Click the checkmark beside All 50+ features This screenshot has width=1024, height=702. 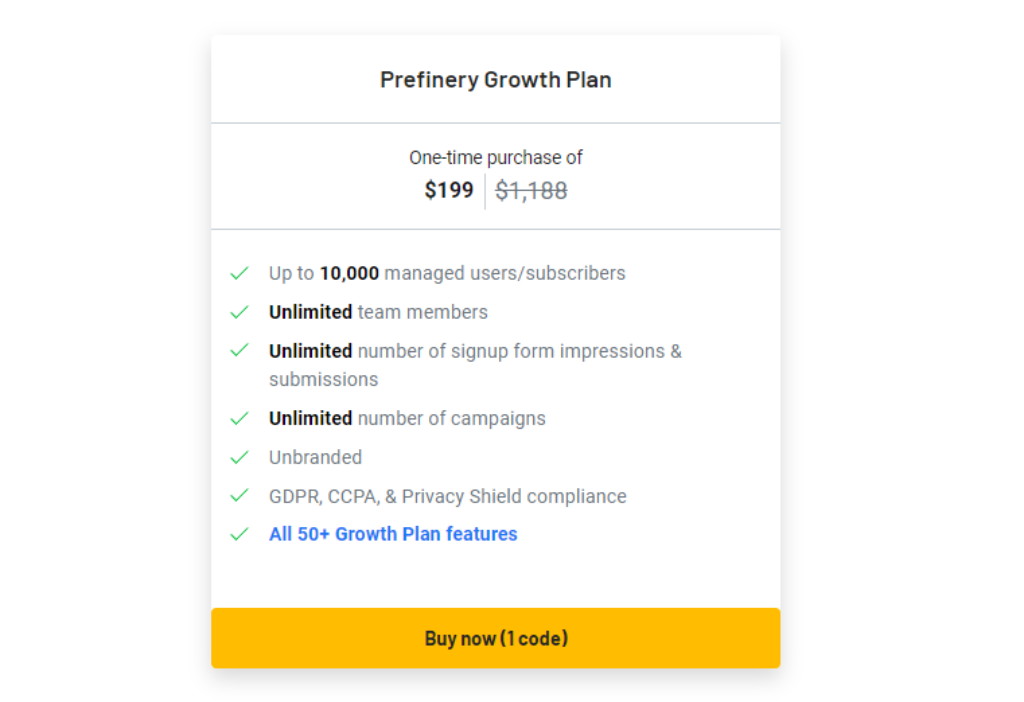click(x=239, y=534)
